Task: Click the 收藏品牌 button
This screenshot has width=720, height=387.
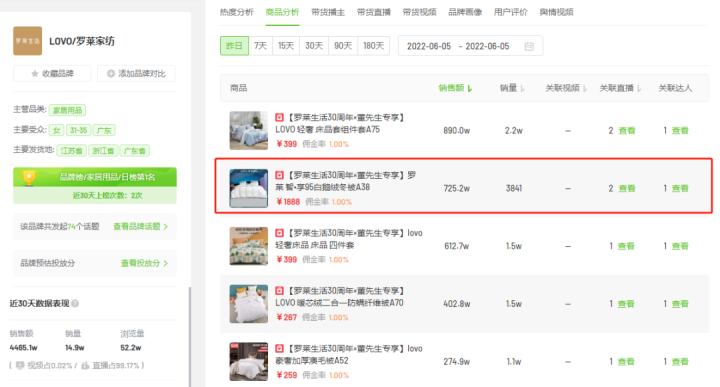Action: pyautogui.click(x=52, y=73)
